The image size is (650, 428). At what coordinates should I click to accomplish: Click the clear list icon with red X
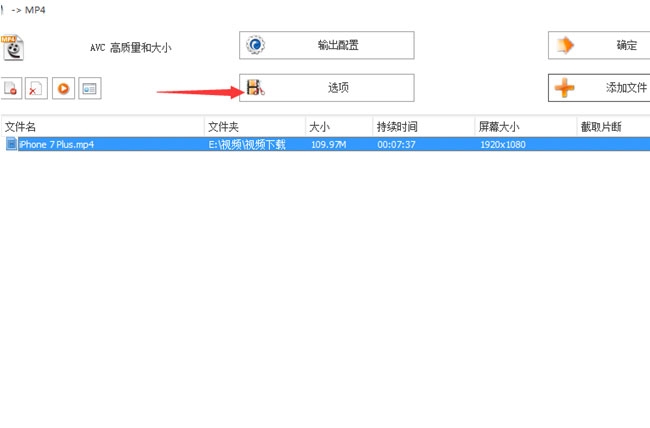(36, 88)
